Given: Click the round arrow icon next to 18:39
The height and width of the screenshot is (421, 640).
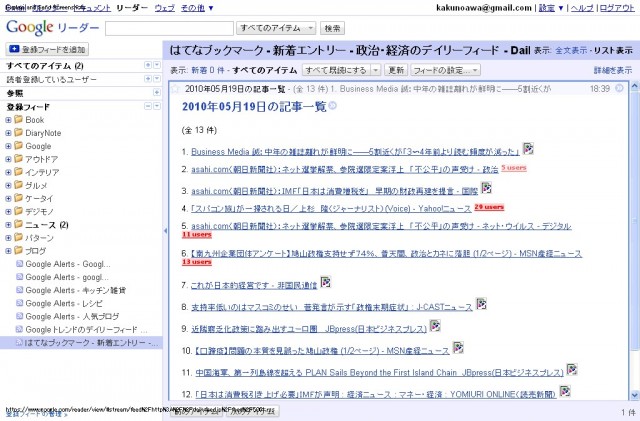Looking at the screenshot, I should (x=619, y=88).
